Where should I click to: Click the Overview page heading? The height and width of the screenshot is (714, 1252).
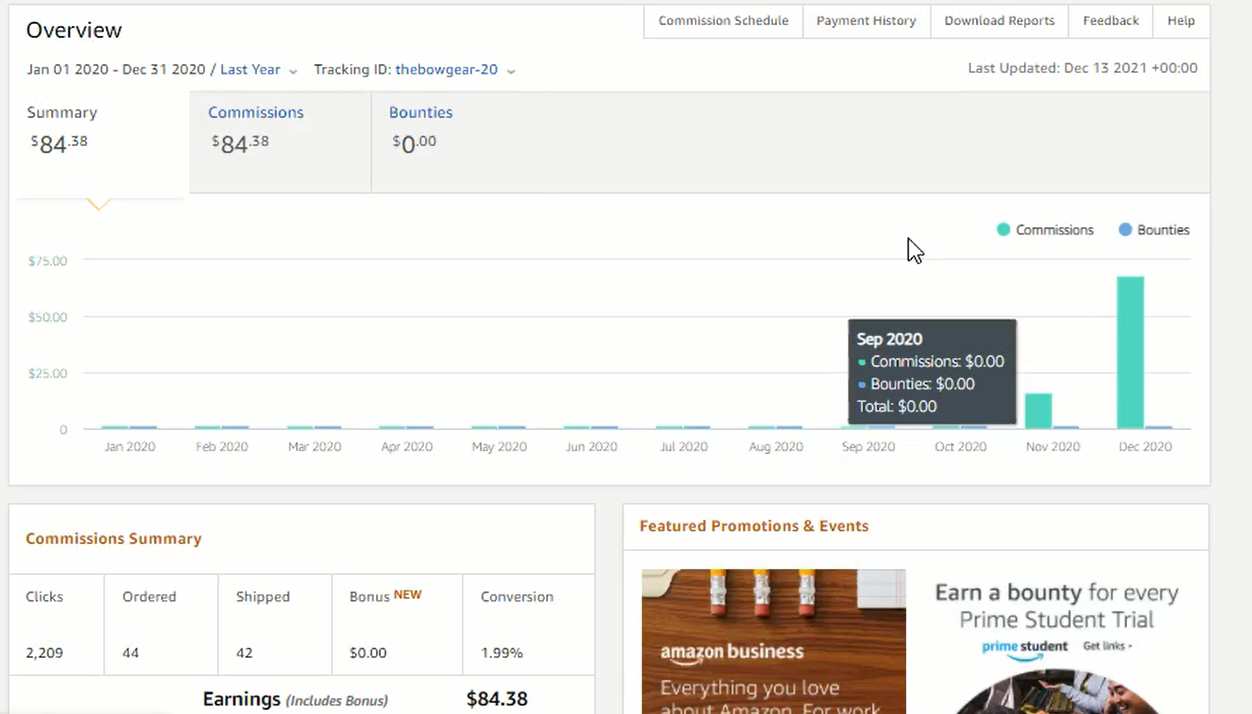click(x=74, y=30)
